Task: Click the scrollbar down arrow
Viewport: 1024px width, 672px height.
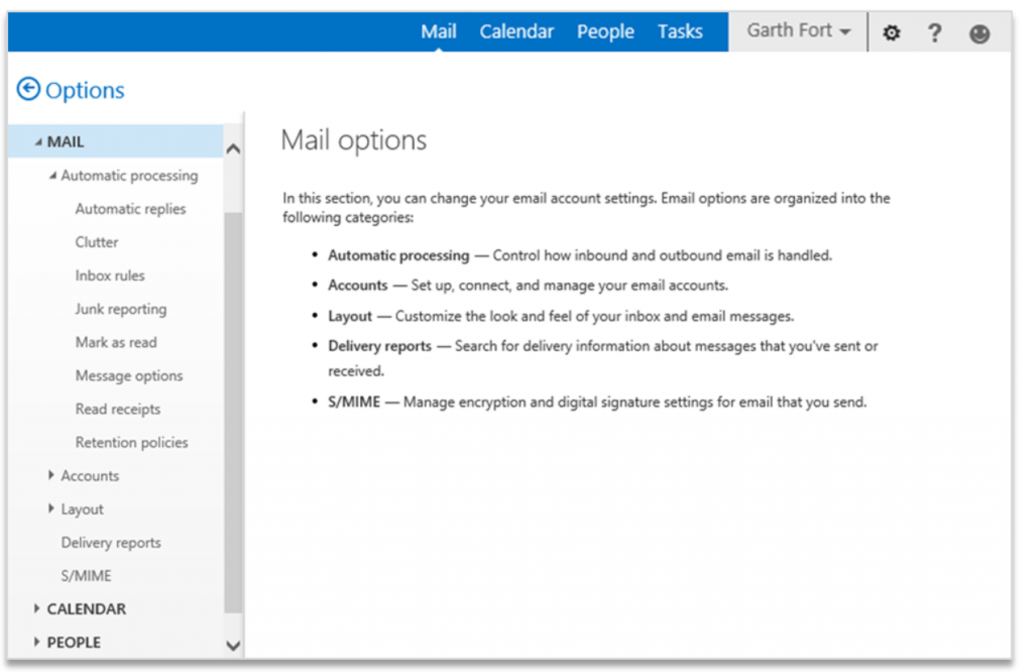Action: [232, 646]
